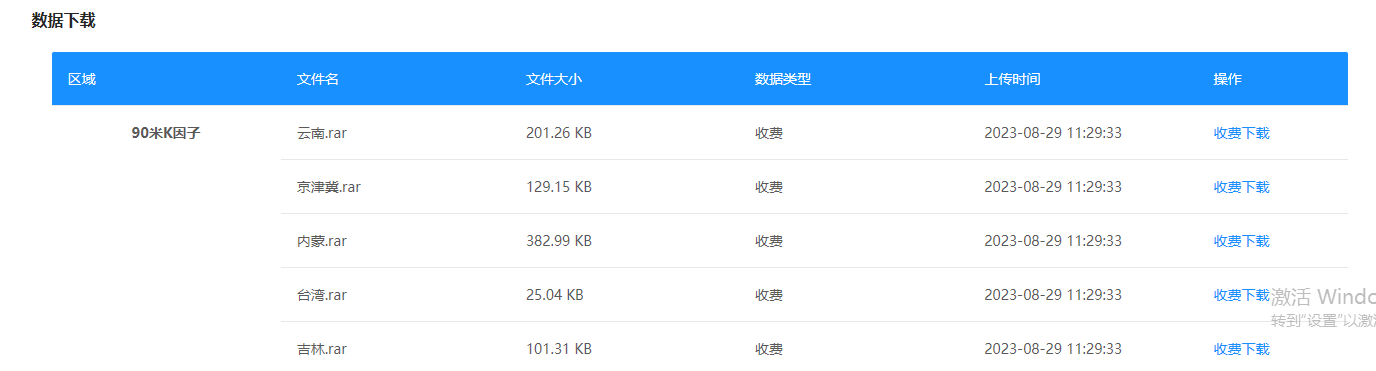
Task: Click the 文件大小 column header
Action: (x=554, y=79)
